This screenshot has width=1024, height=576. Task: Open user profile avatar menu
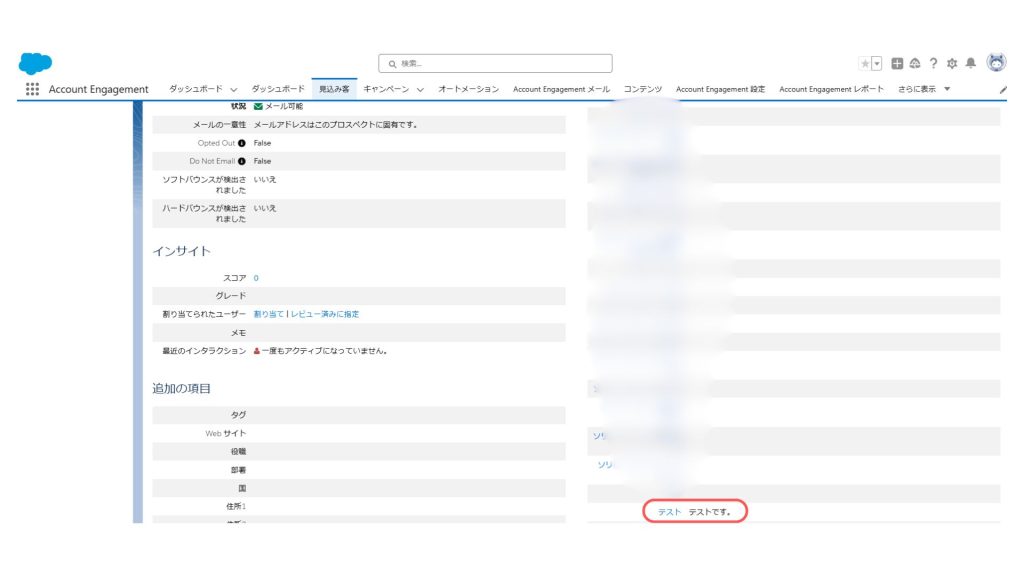pos(996,62)
